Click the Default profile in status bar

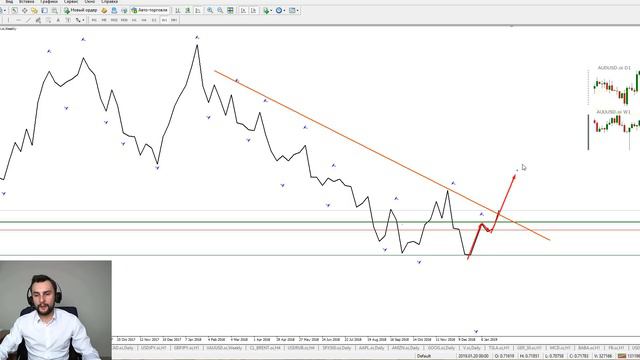(x=424, y=356)
